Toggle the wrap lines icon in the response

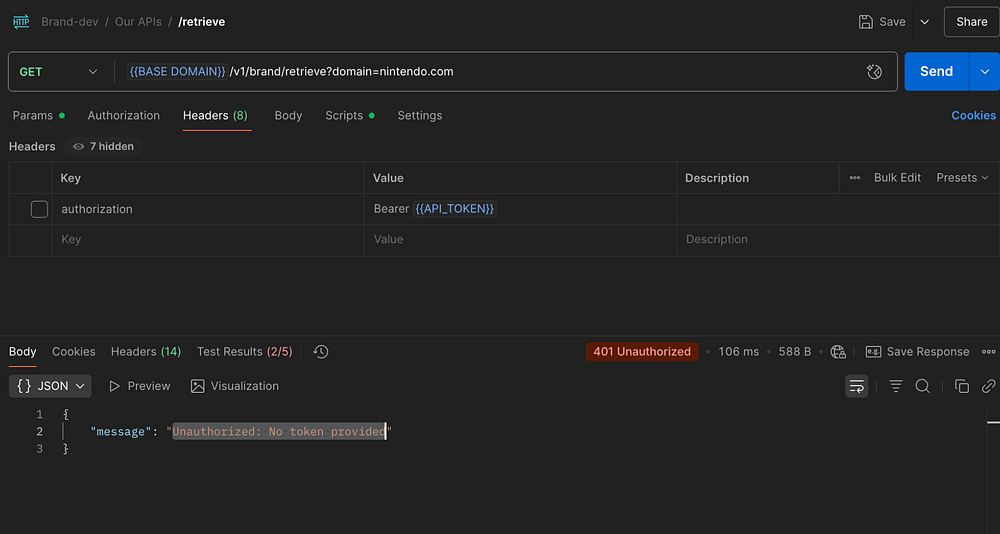tap(856, 386)
